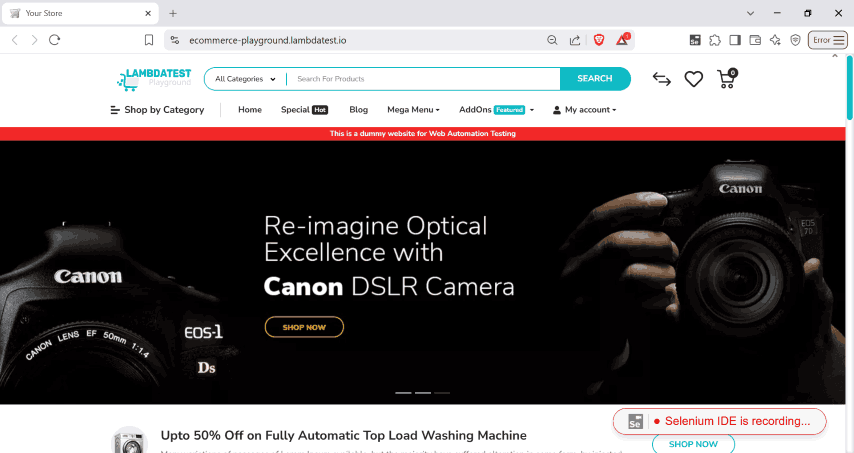
Task: Click the LambdaTest Playground logo
Action: coord(154,79)
